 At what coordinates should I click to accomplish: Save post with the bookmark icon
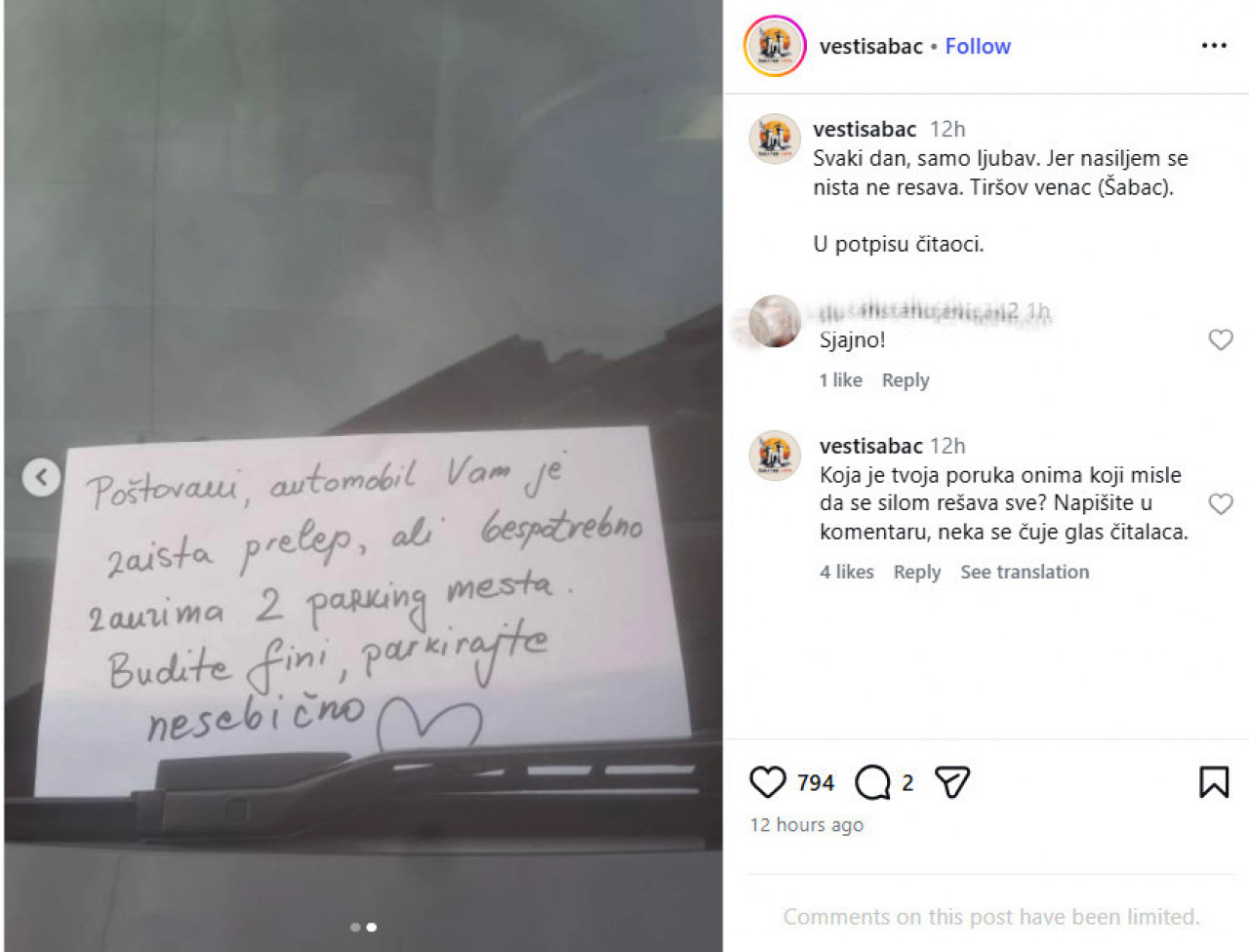click(x=1214, y=782)
